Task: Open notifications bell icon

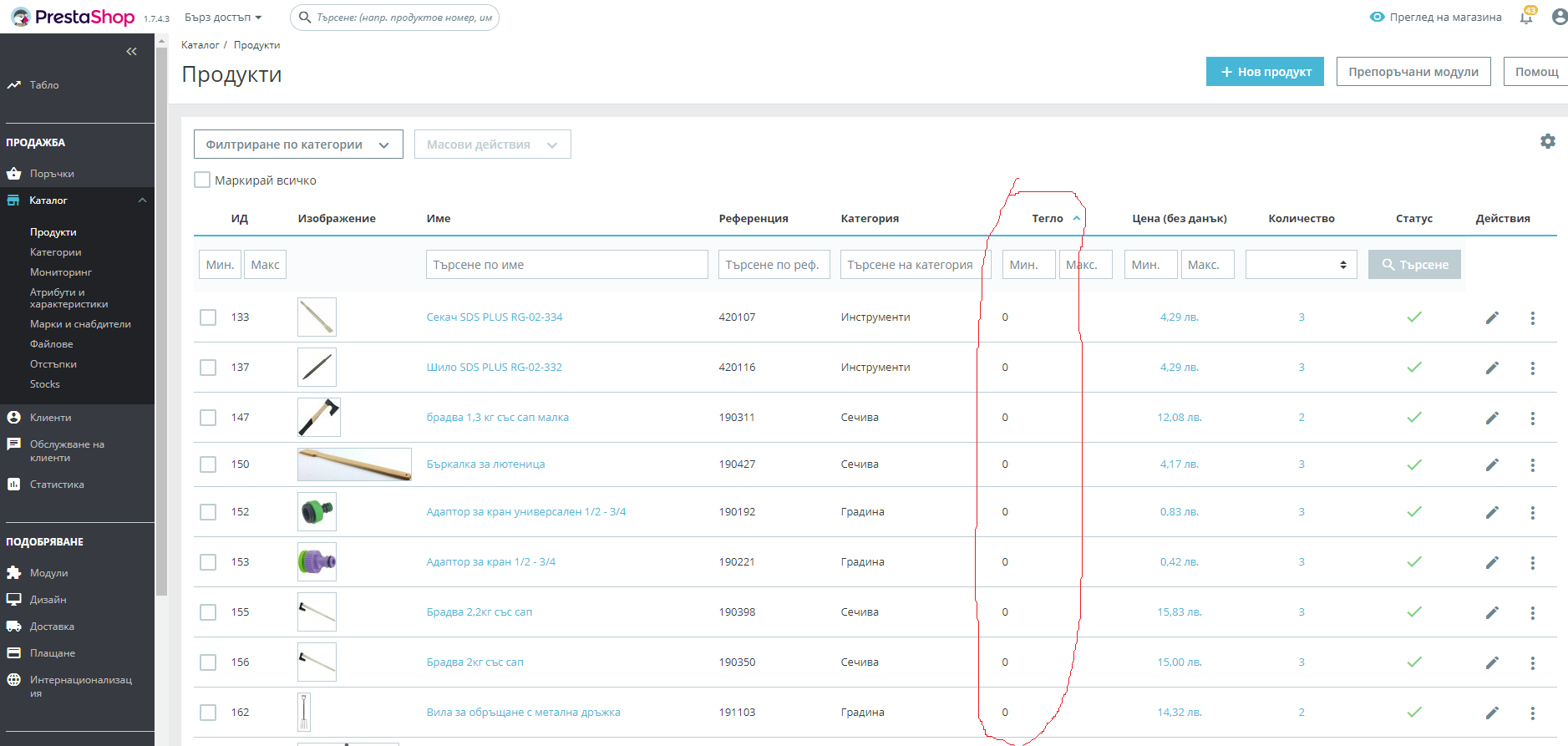Action: [x=1526, y=17]
